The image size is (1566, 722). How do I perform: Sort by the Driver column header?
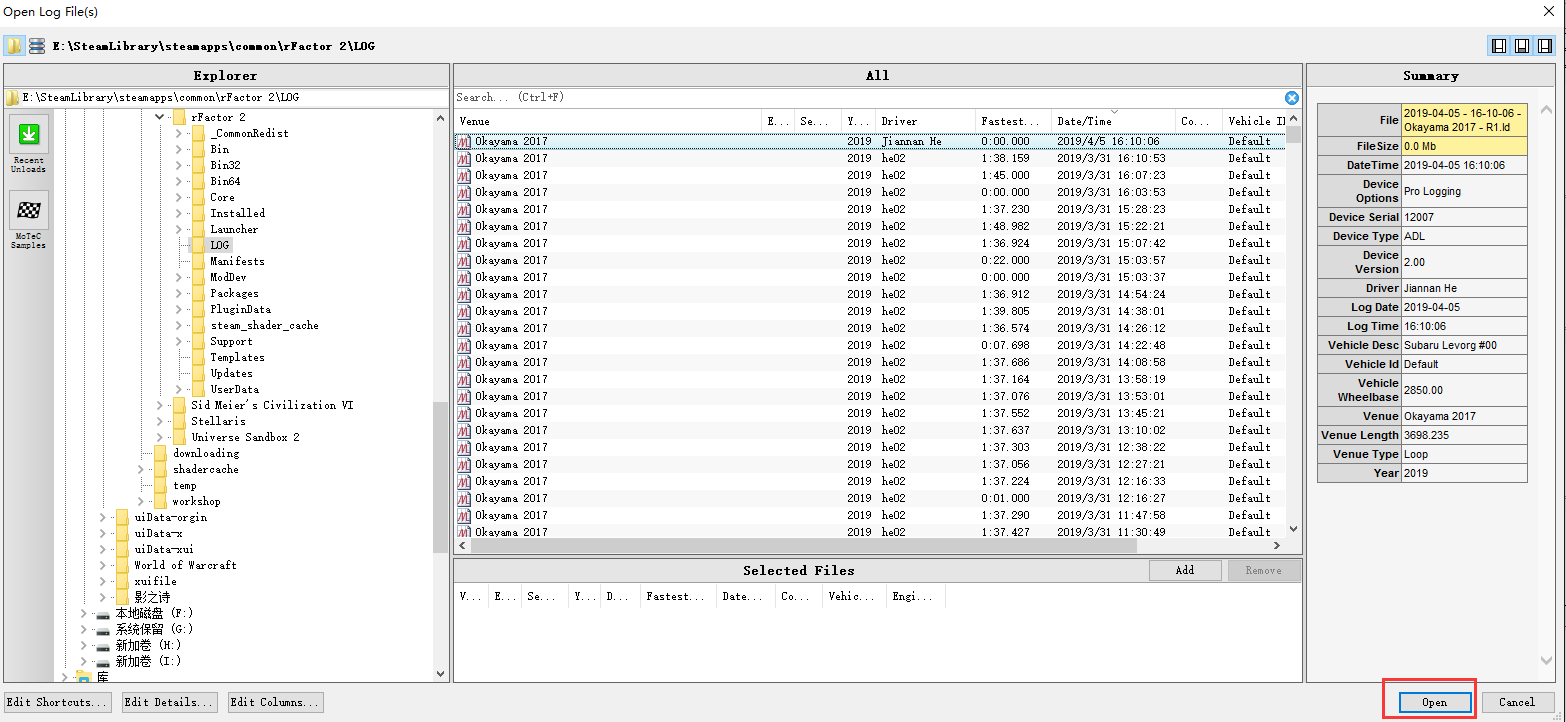925,121
